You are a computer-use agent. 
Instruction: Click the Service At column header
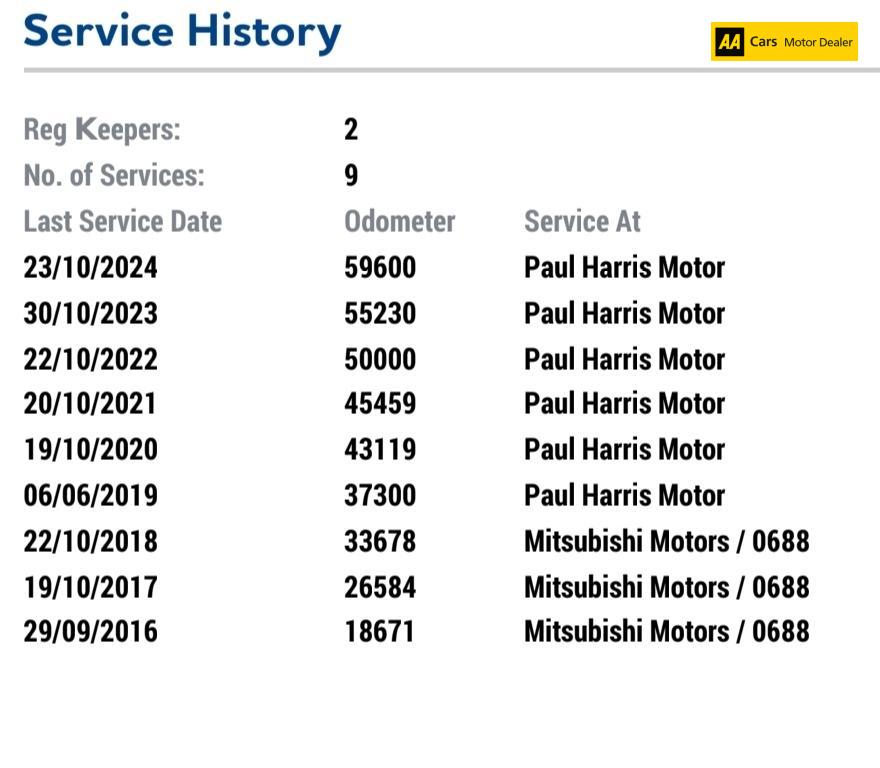(582, 221)
